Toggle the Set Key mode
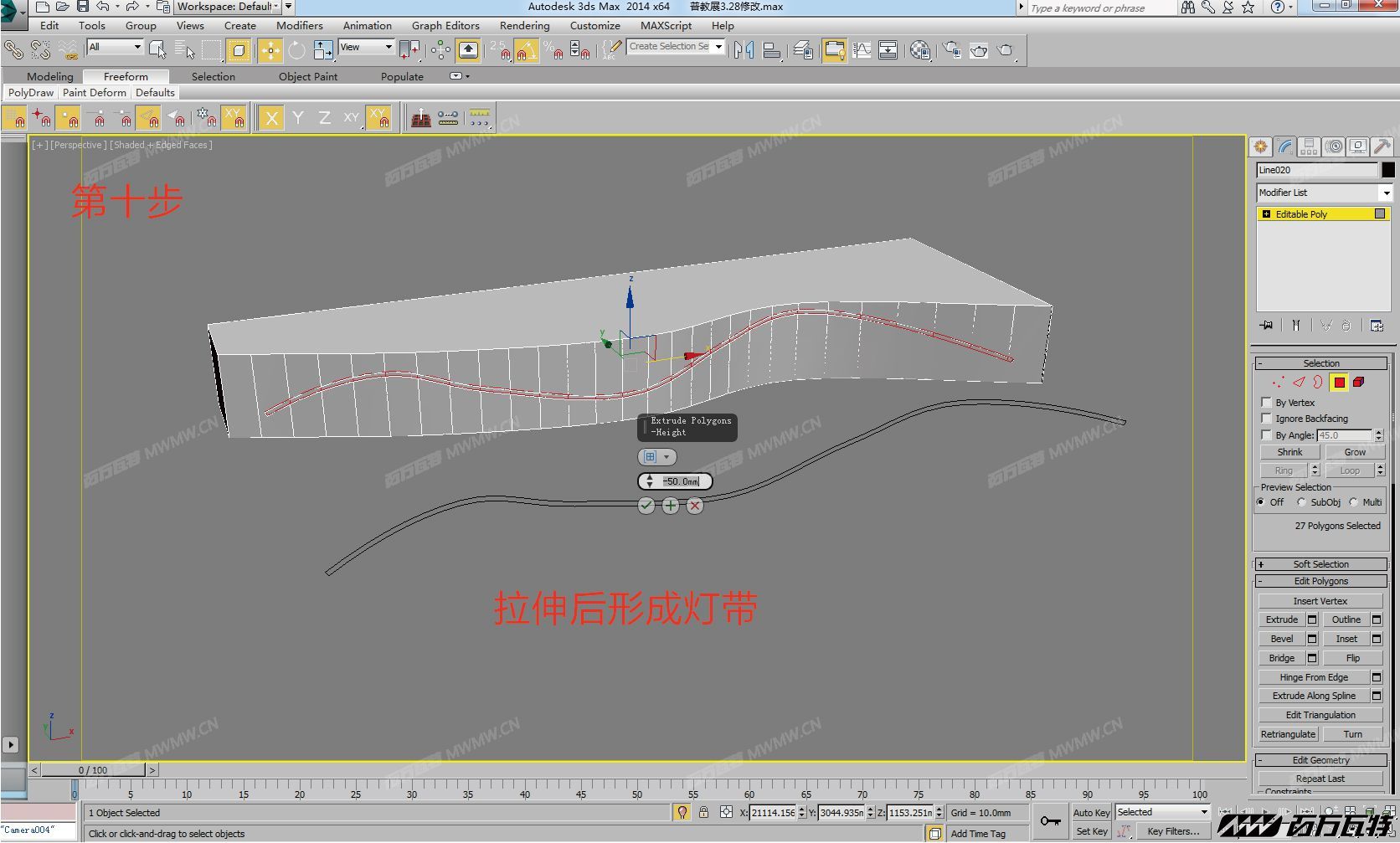Viewport: 1400px width, 843px height. click(1091, 831)
